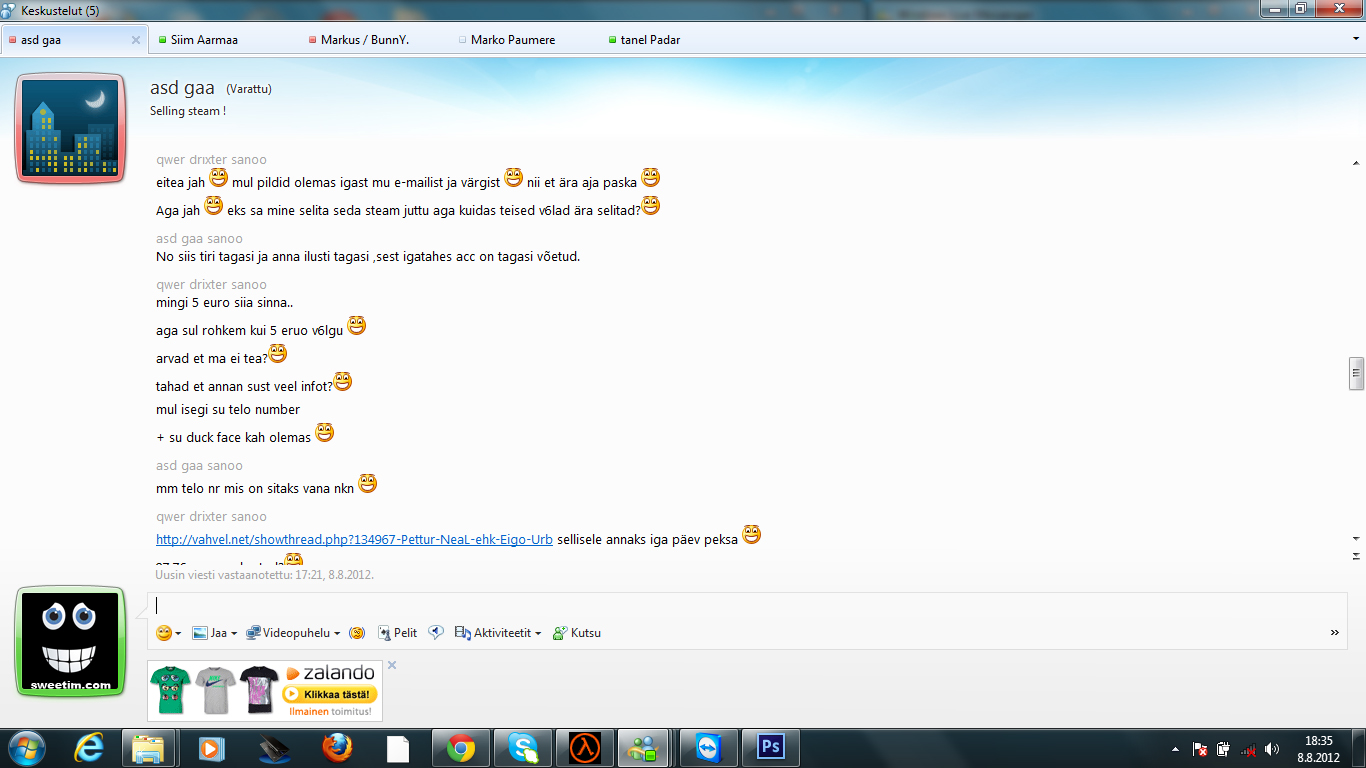
Task: Click the asd gaa contact name header
Action: click(x=182, y=88)
